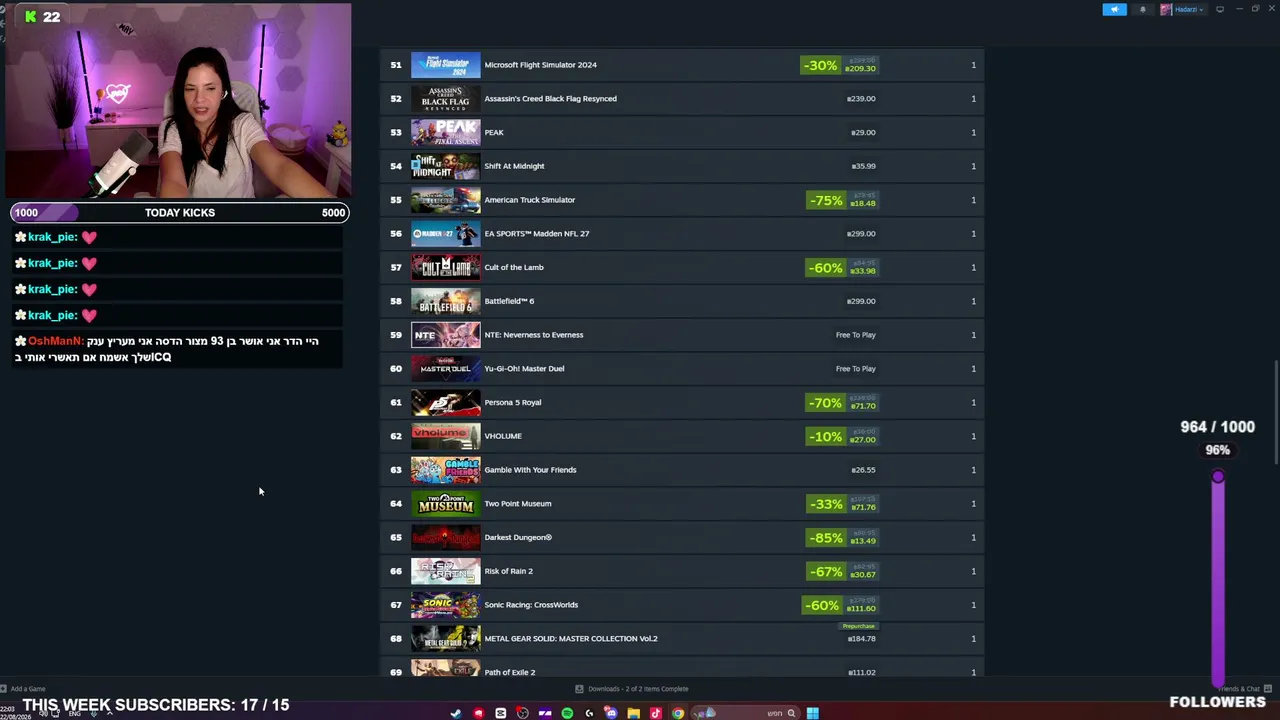Click the Path of Exile 2 title
This screenshot has width=1280, height=720.
pyautogui.click(x=509, y=672)
